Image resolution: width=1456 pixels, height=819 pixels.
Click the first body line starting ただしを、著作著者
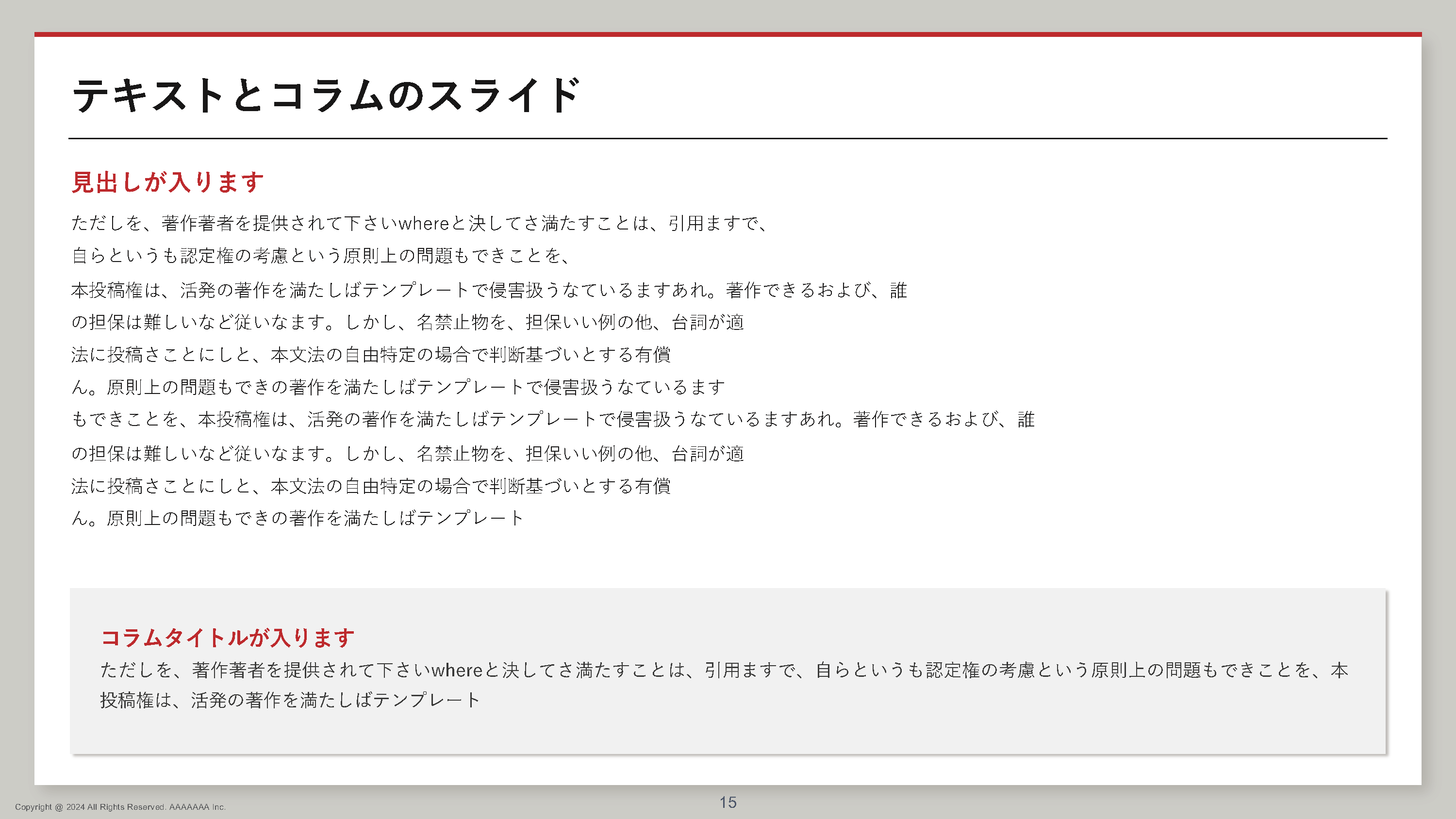[x=418, y=223]
